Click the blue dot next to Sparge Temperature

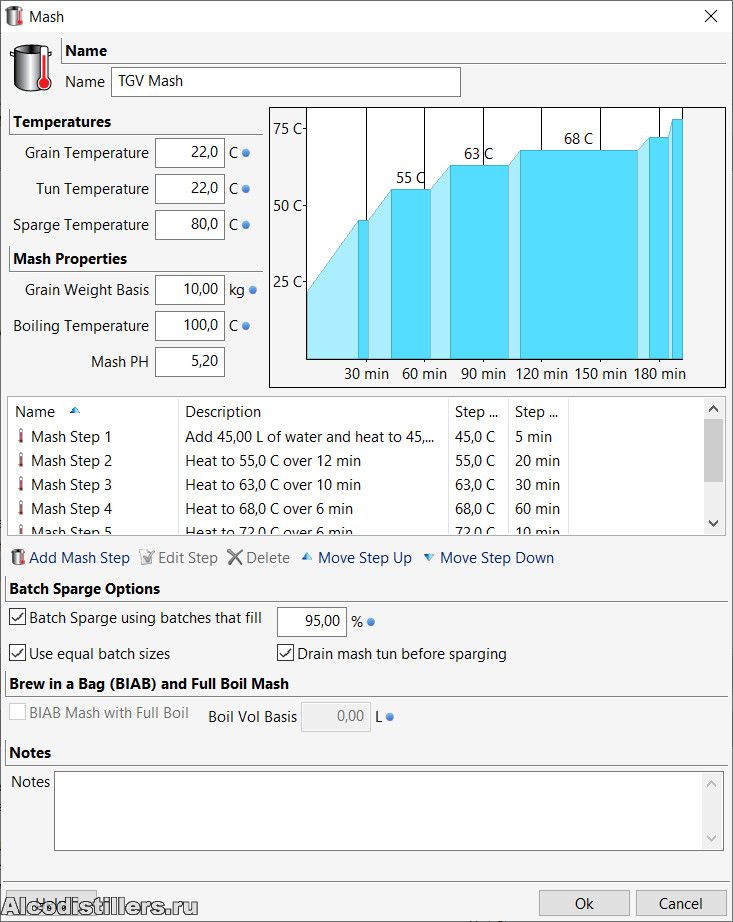point(246,226)
